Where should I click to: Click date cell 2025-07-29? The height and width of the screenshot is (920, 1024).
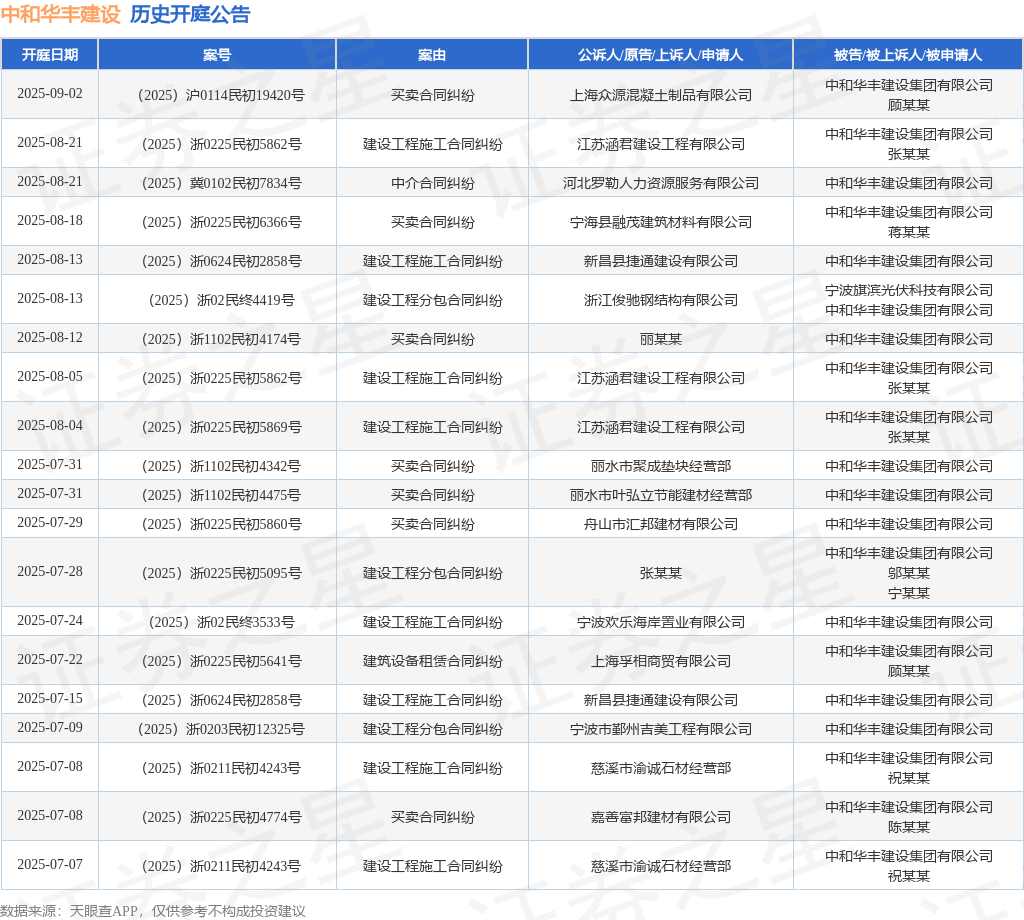click(x=50, y=522)
